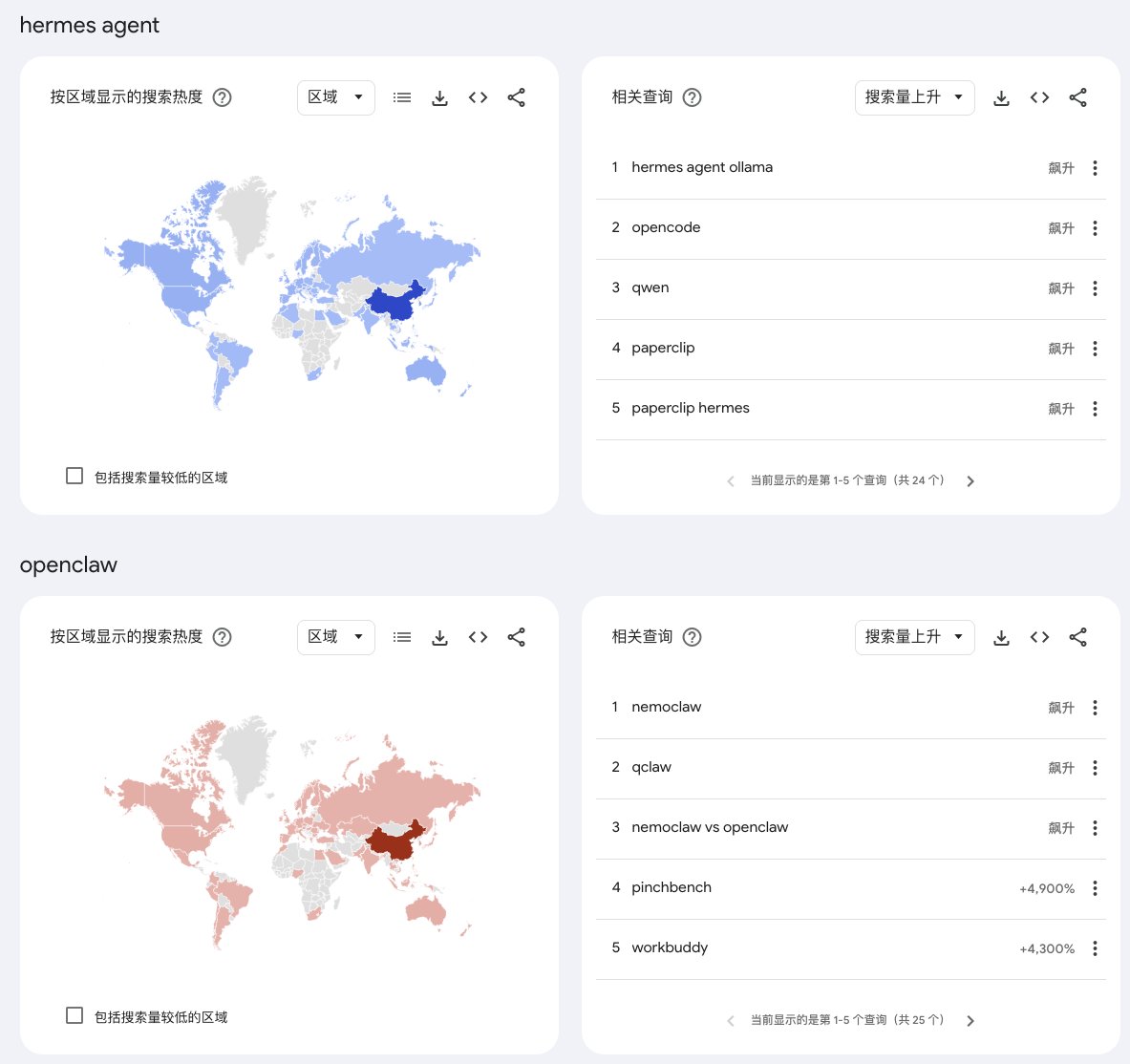Open more options for paperclip hermes query

(1095, 409)
